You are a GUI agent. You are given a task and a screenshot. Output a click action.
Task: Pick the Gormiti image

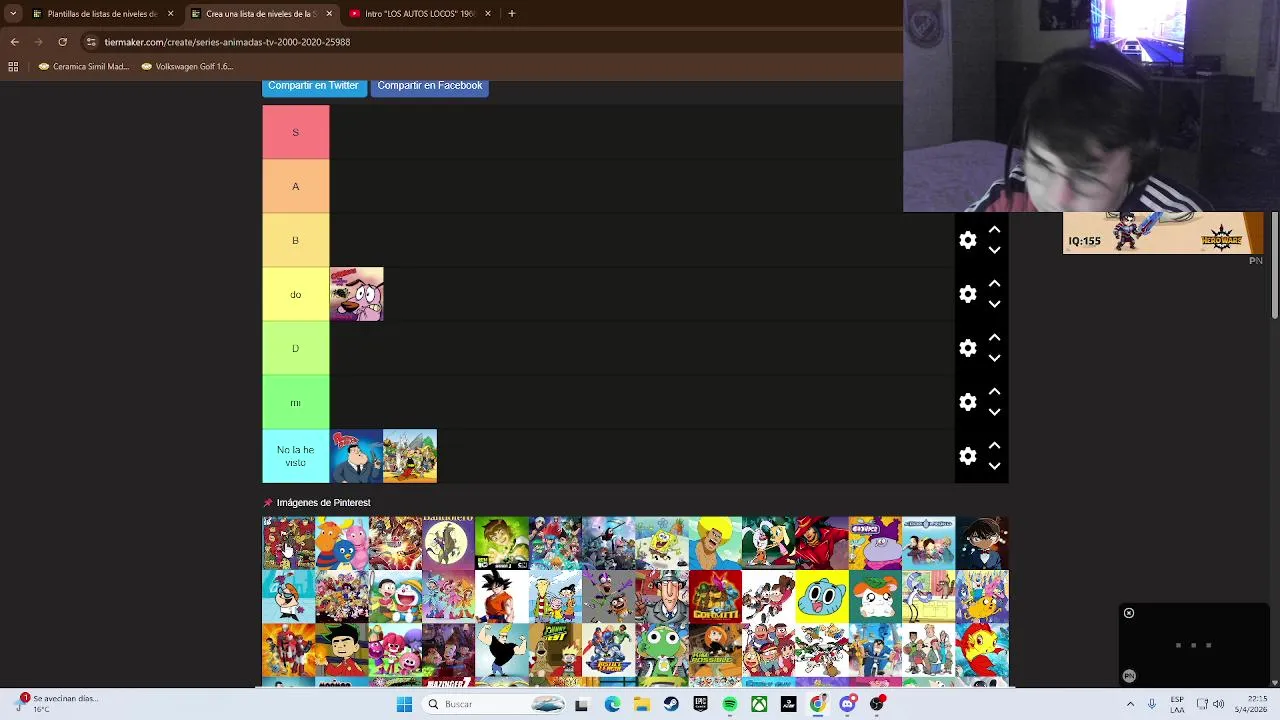click(x=715, y=597)
